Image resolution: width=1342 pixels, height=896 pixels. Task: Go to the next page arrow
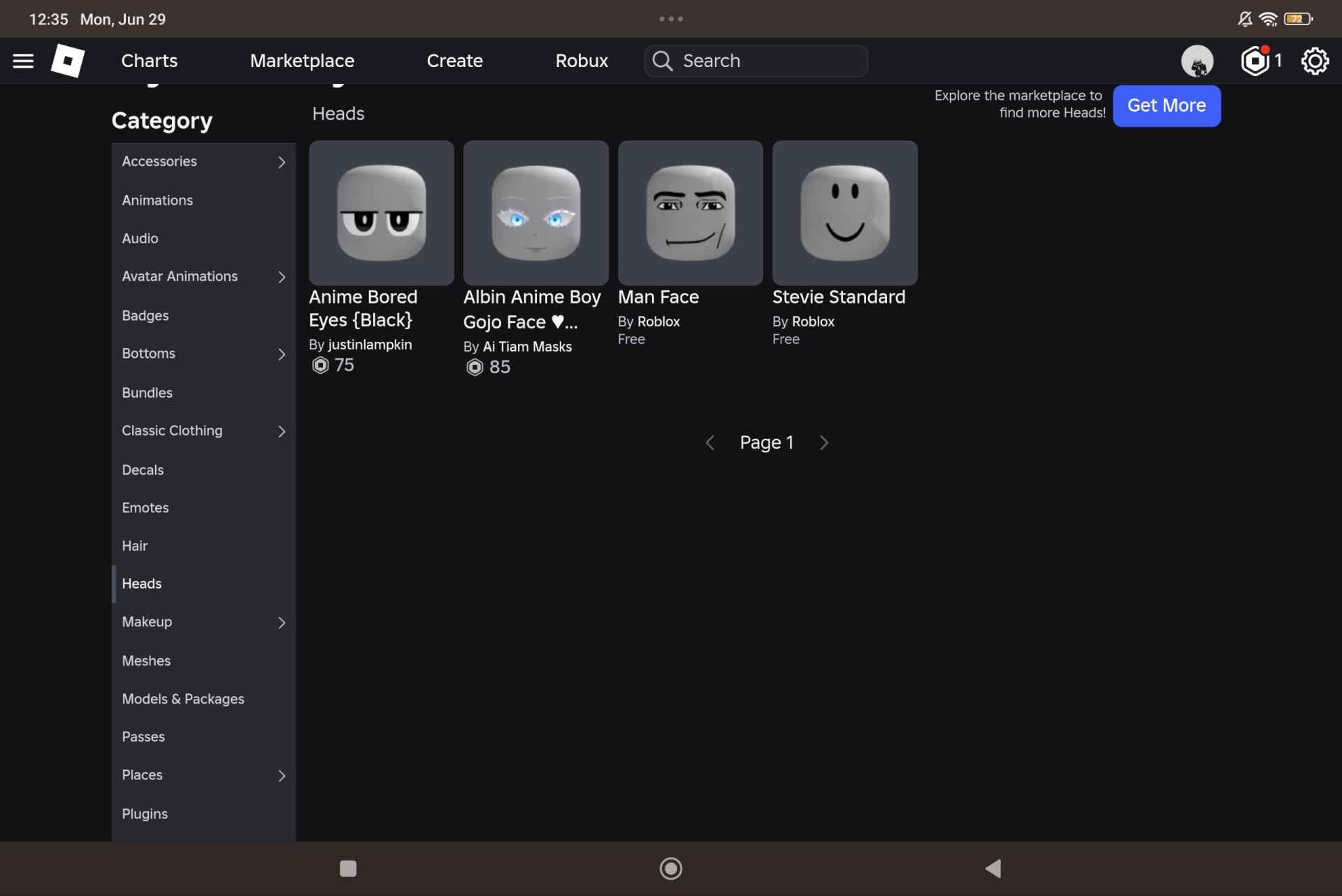pyautogui.click(x=824, y=443)
